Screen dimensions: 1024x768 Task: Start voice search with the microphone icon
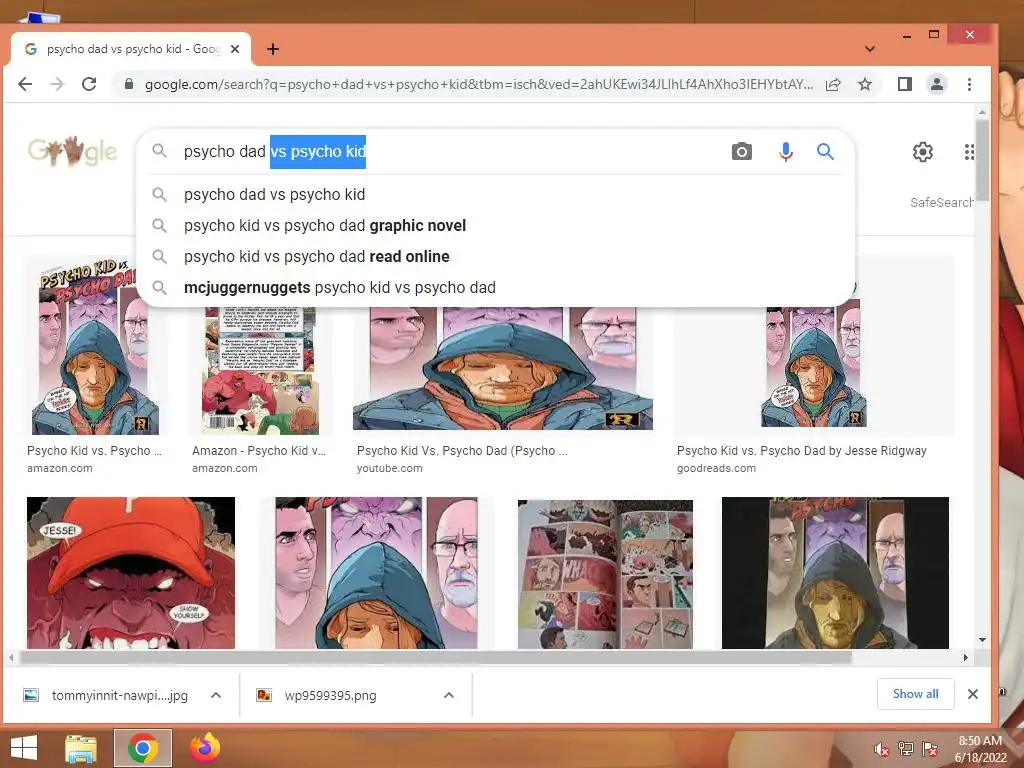pyautogui.click(x=786, y=152)
